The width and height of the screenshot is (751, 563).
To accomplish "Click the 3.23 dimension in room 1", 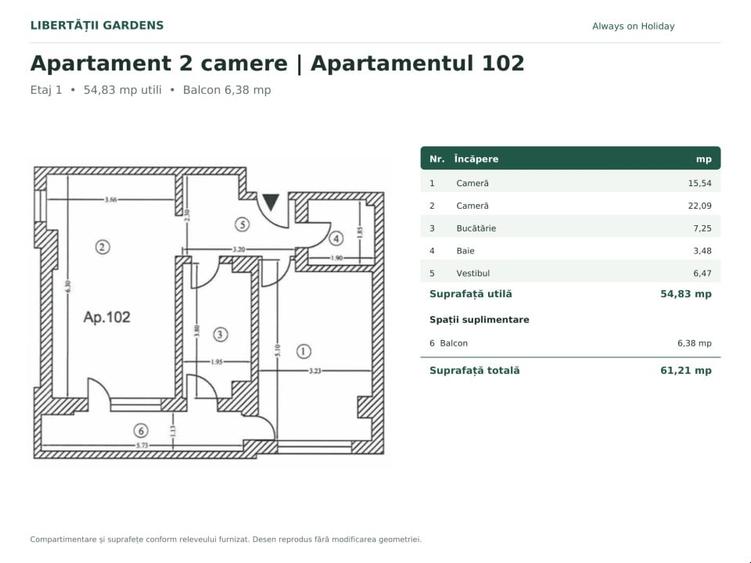I will click(315, 370).
